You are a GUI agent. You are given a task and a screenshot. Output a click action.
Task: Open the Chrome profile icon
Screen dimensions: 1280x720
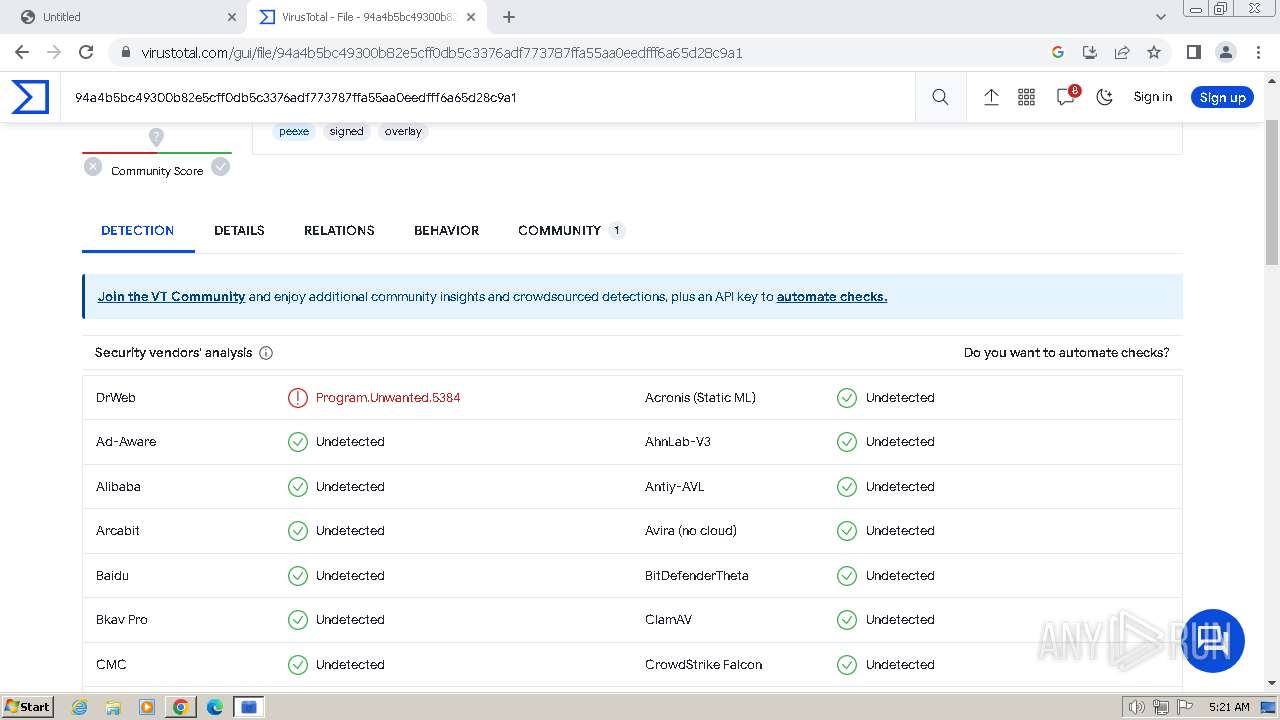pos(1226,52)
